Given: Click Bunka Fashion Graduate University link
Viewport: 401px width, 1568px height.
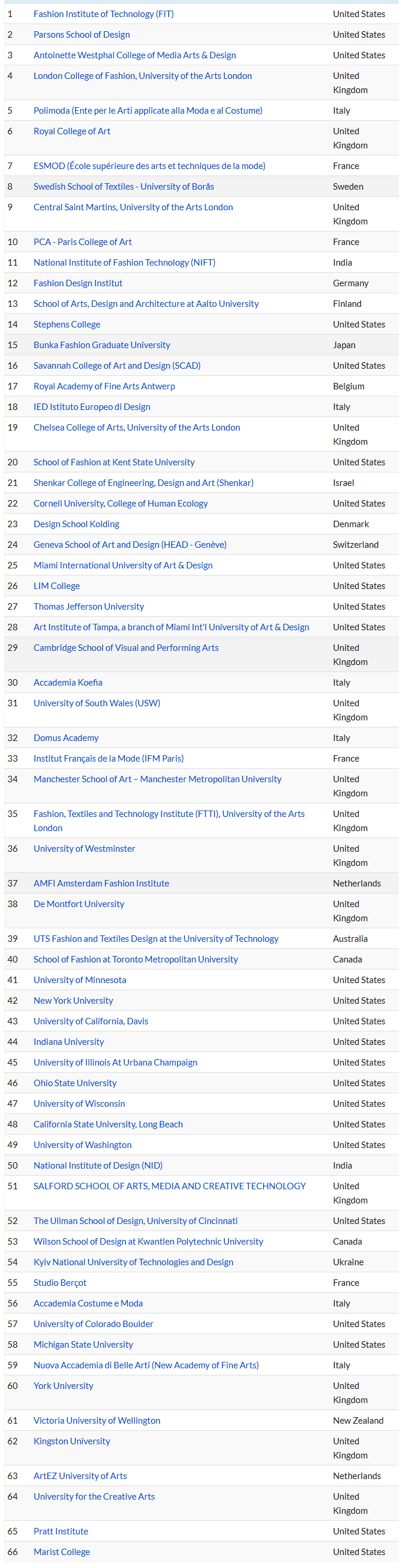Looking at the screenshot, I should [x=102, y=345].
